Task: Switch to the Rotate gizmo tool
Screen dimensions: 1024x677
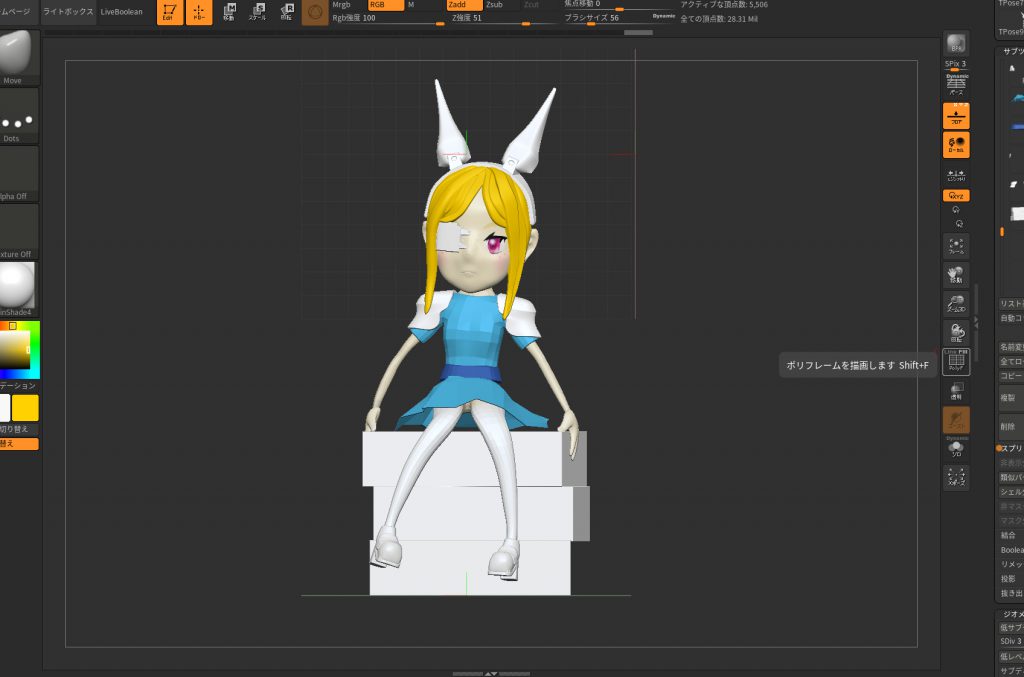Action: pos(287,12)
